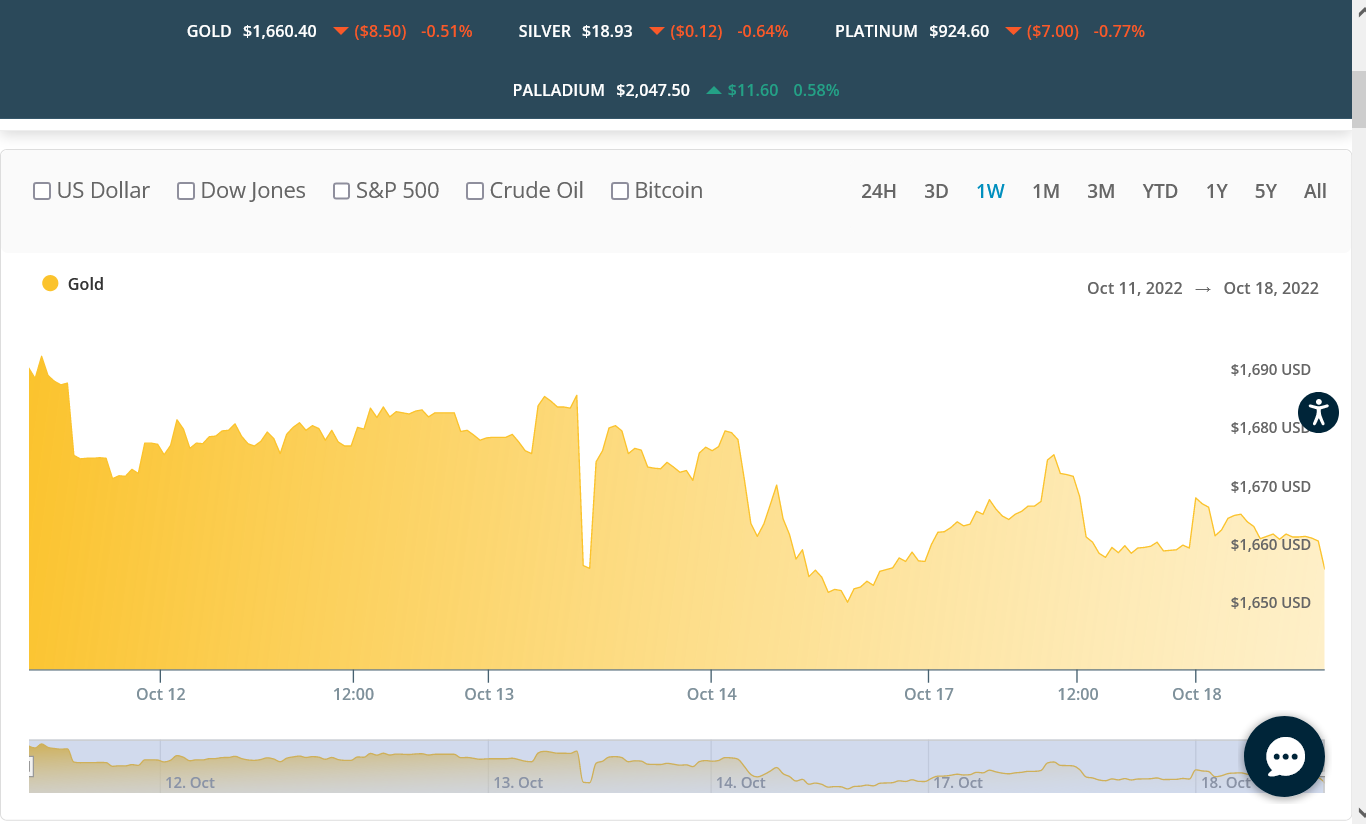Click the $1,690 USD axis label

(x=1271, y=370)
